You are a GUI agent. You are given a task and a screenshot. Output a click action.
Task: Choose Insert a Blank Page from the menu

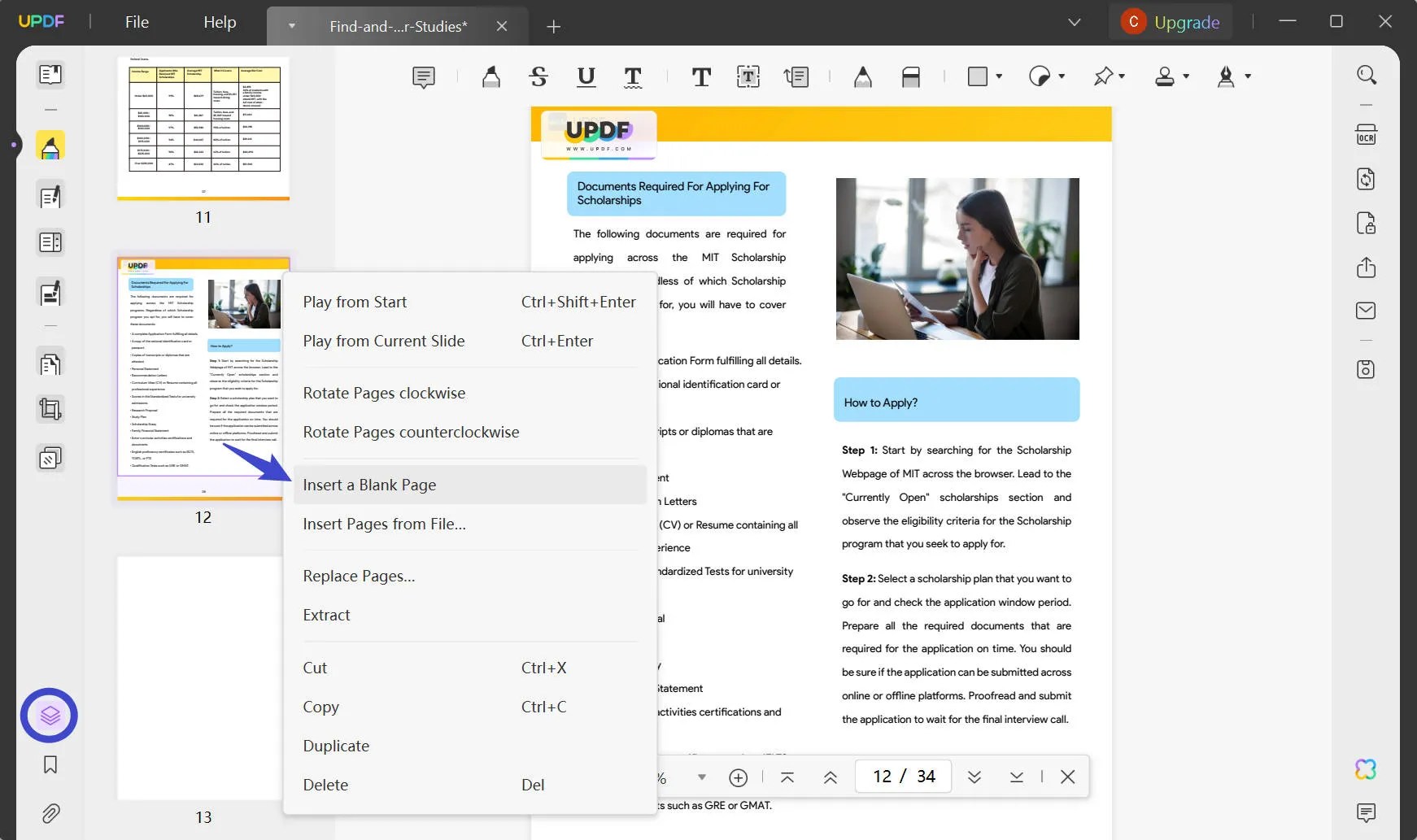tap(369, 484)
